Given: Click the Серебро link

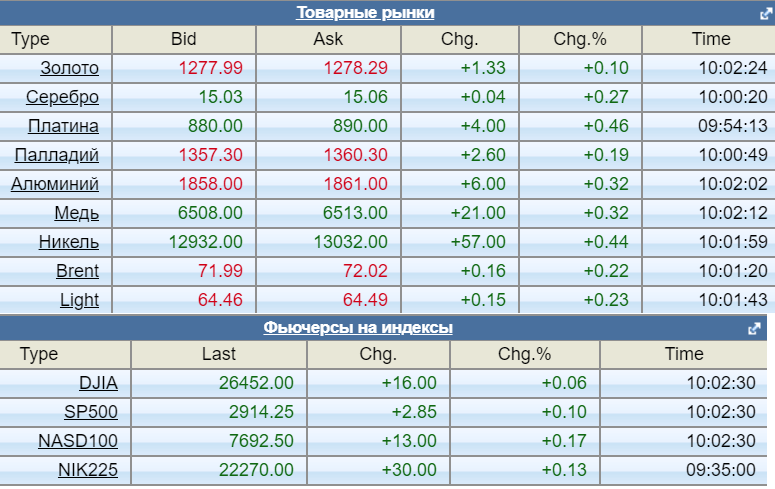Looking at the screenshot, I should click(x=63, y=97).
